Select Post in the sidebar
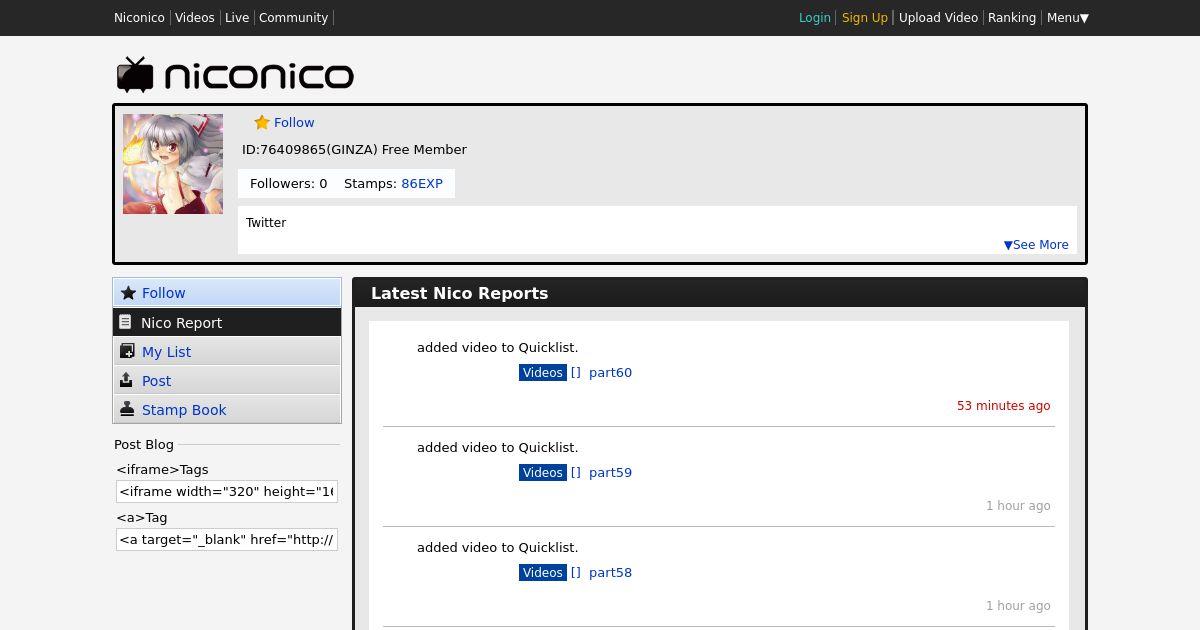Screen dimensions: 1200x630 tap(227, 380)
